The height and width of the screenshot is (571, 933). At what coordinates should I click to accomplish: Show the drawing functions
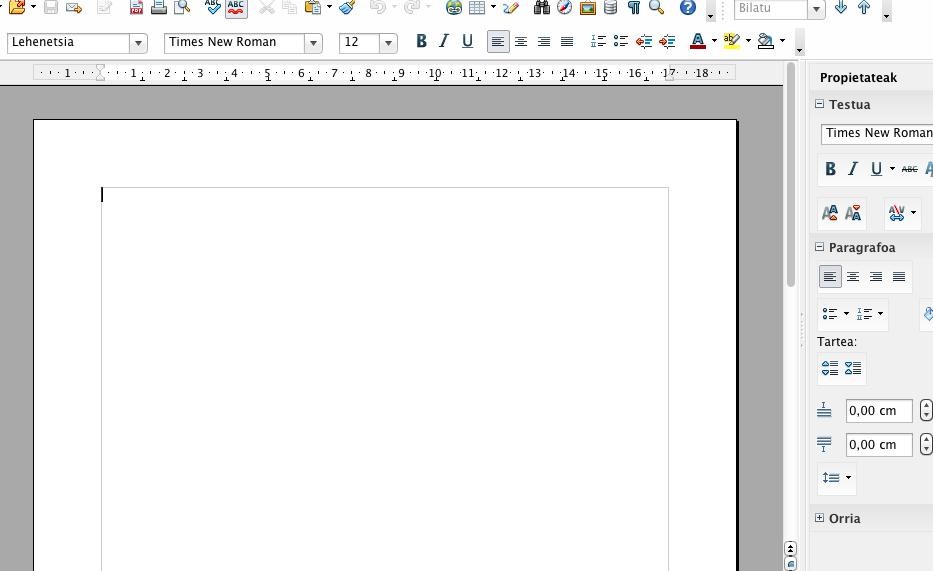[511, 7]
